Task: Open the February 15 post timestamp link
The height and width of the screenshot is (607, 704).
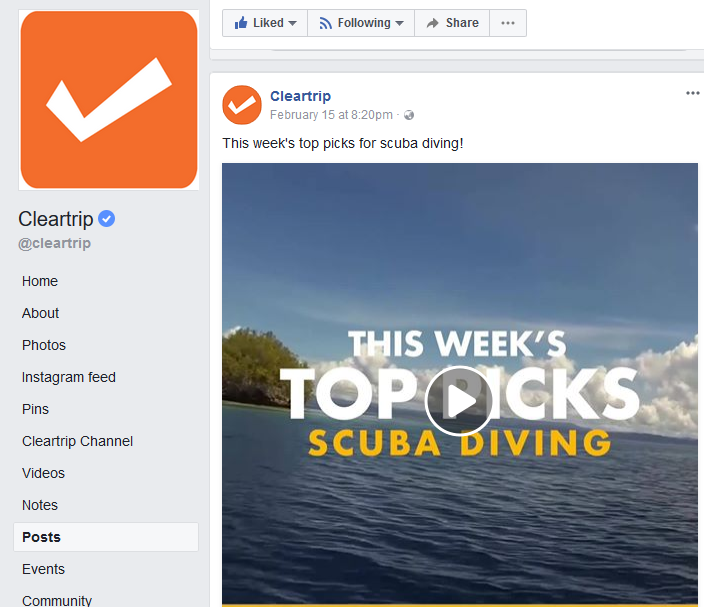Action: coord(331,115)
